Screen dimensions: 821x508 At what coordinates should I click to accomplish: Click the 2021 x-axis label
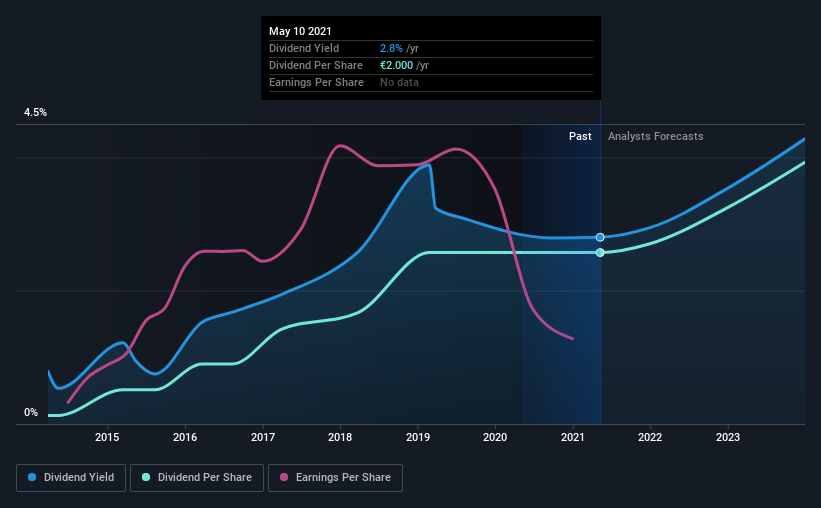573,437
